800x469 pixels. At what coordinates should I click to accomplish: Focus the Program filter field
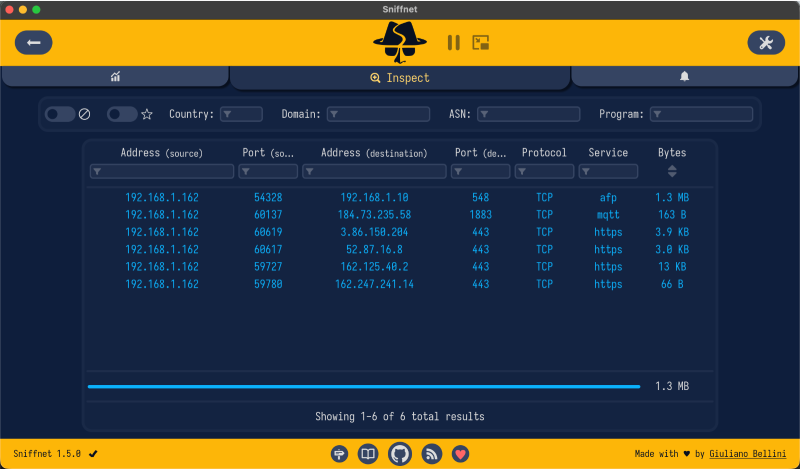[x=702, y=114]
